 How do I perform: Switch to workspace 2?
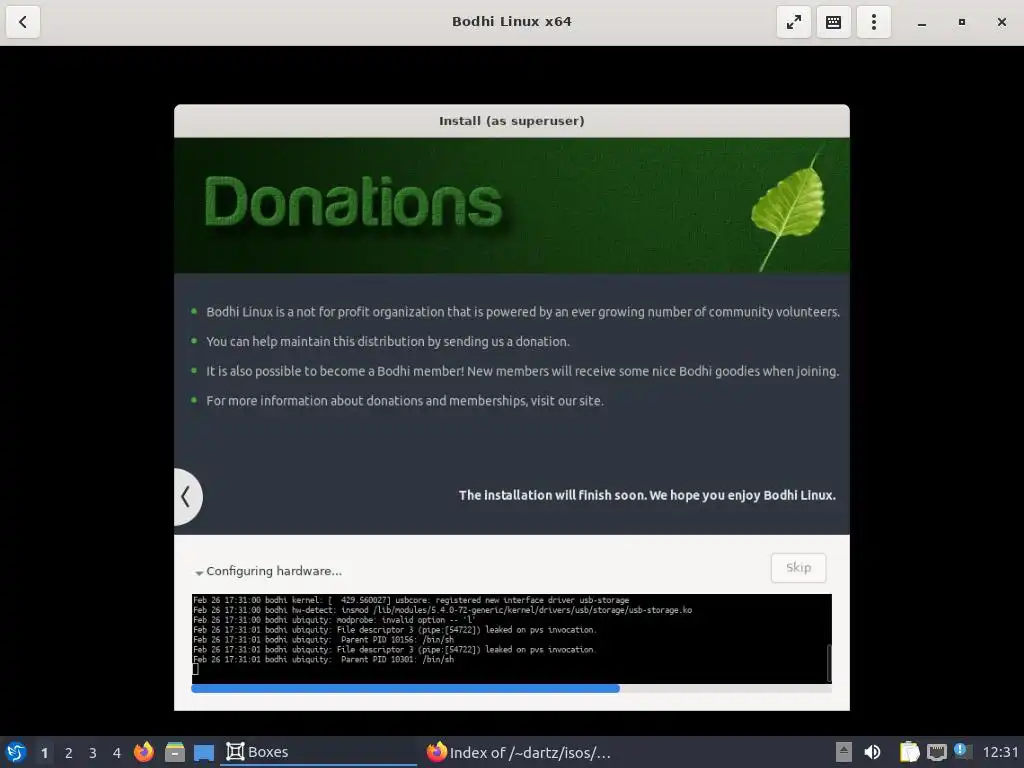pyautogui.click(x=69, y=753)
